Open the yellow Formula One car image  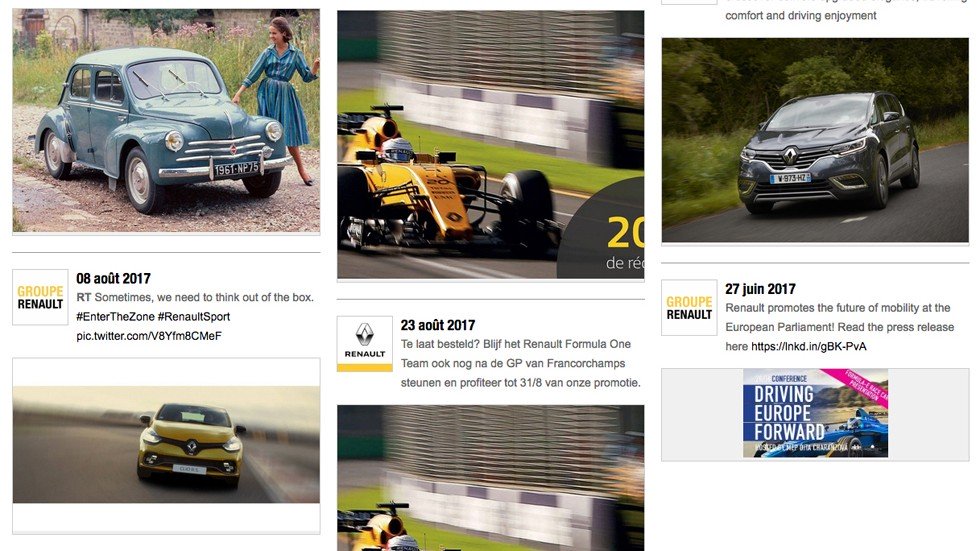pos(491,144)
